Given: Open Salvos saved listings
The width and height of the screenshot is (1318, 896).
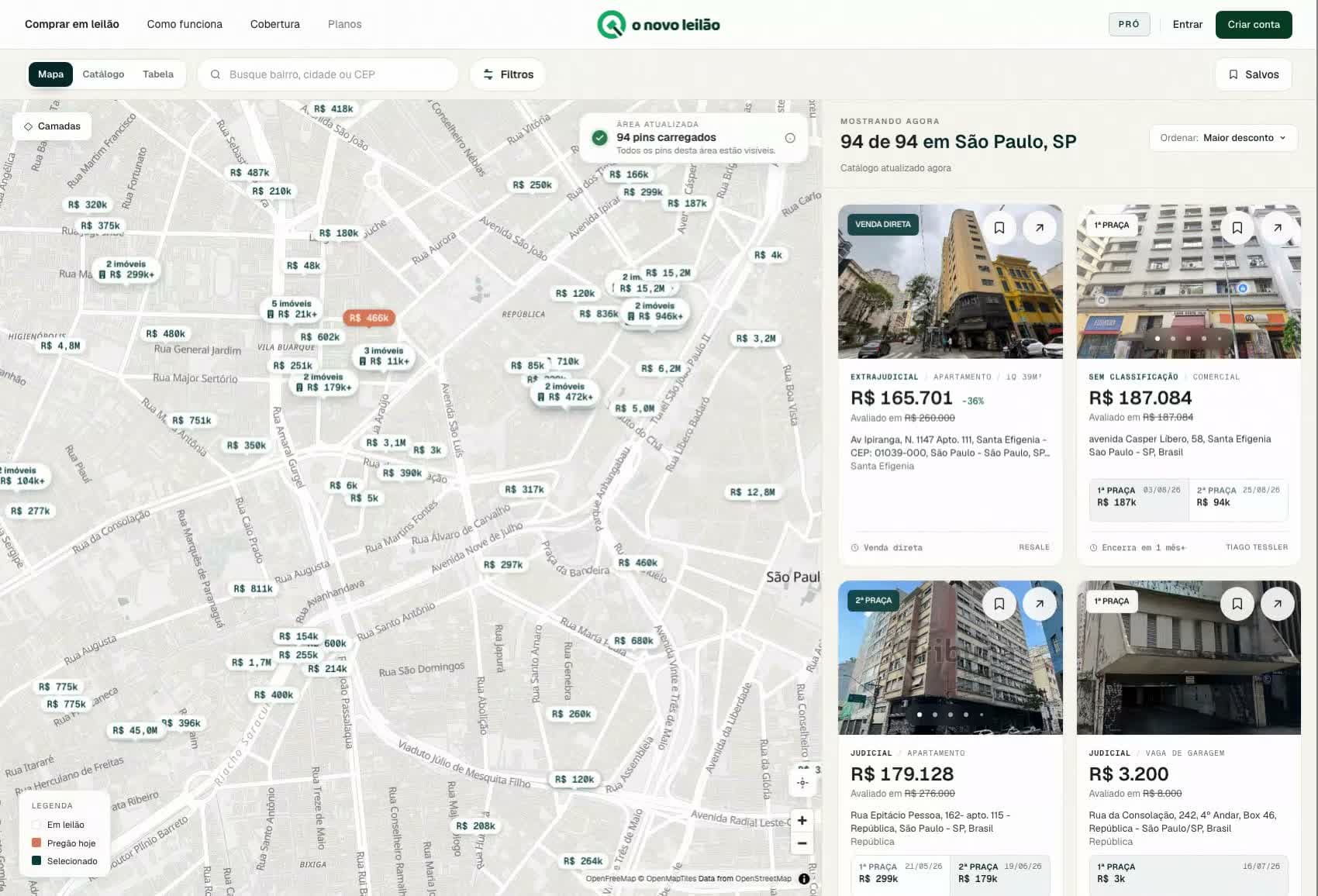Looking at the screenshot, I should tap(1254, 74).
